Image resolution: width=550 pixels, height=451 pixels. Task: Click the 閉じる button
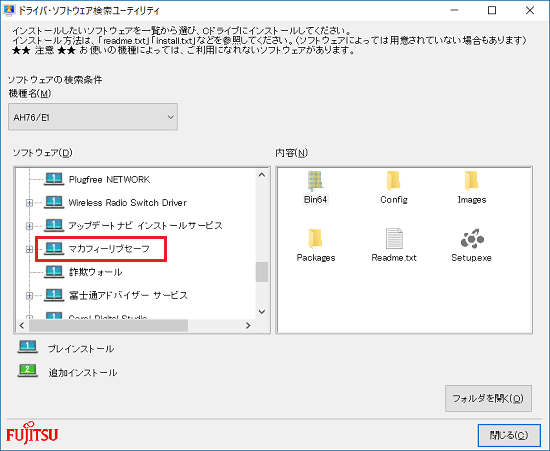[509, 435]
